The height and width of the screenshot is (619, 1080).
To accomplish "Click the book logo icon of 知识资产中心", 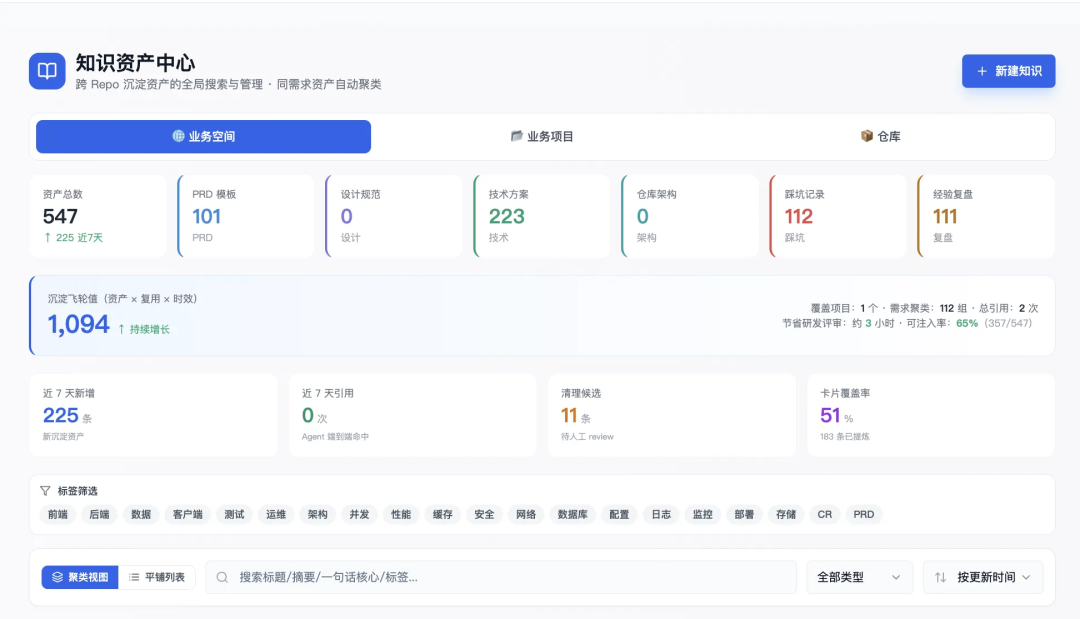I will click(x=47, y=71).
